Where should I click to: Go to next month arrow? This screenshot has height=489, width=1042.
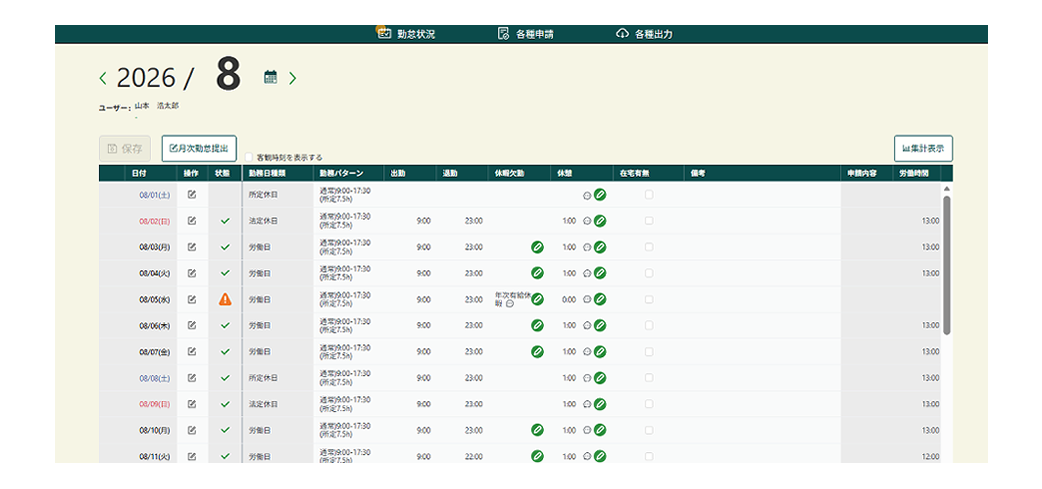point(292,78)
